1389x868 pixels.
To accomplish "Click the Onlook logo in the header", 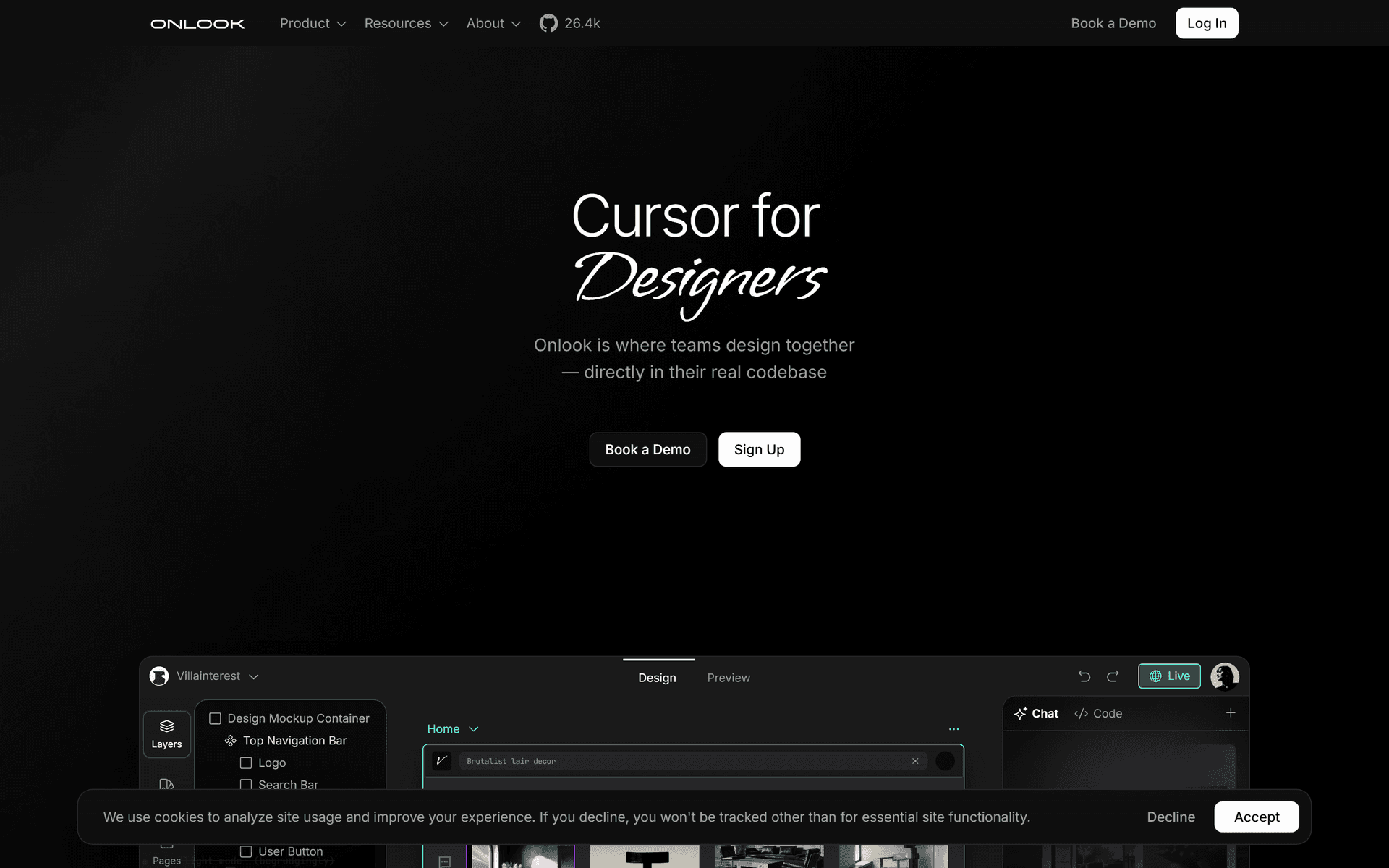I will pyautogui.click(x=197, y=24).
